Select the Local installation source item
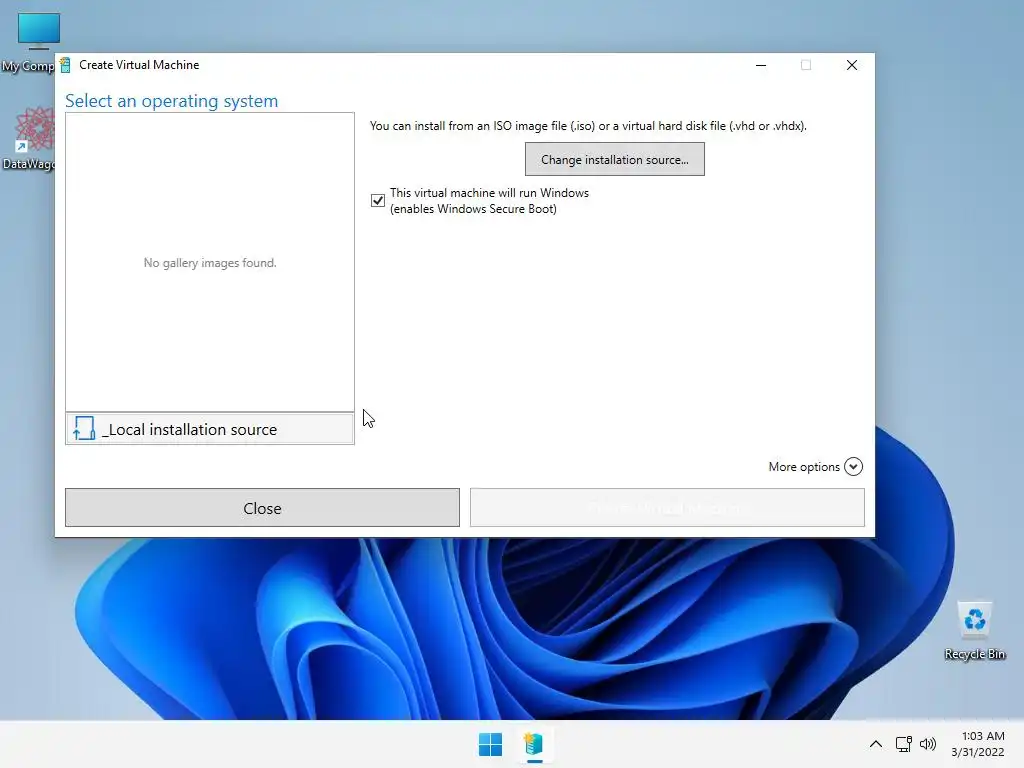The width and height of the screenshot is (1024, 768). 210,429
